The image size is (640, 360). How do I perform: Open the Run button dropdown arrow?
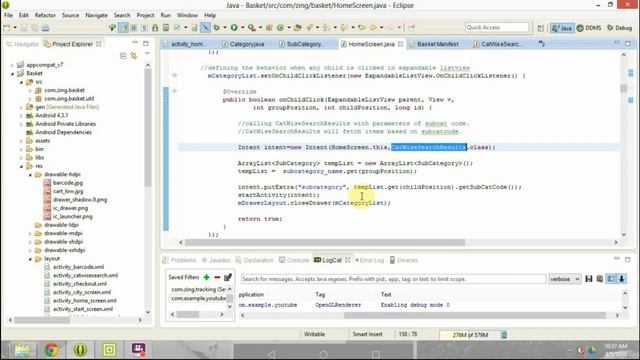click(x=242, y=28)
